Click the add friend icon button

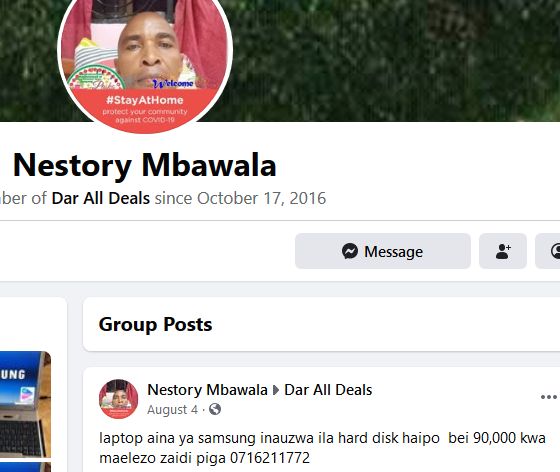[x=502, y=251]
